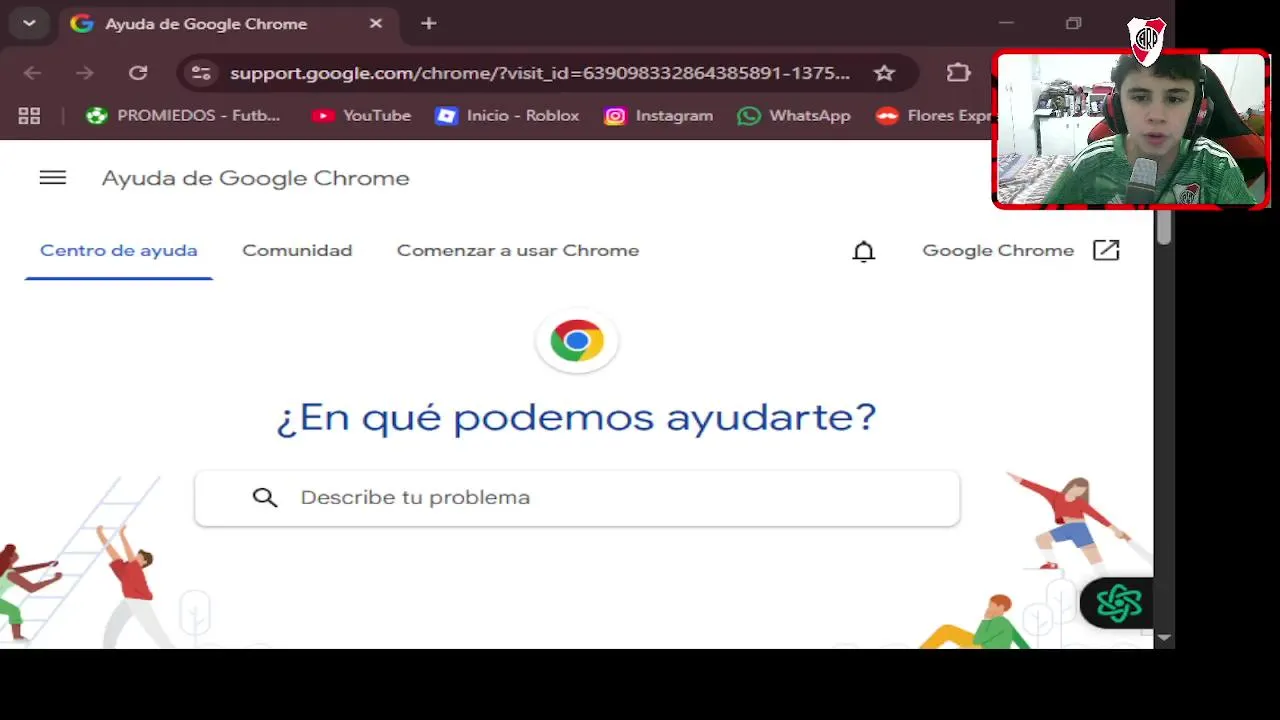Click the ¿En qué podemos ayudarte? heading
Image resolution: width=1280 pixels, height=720 pixels.
577,417
